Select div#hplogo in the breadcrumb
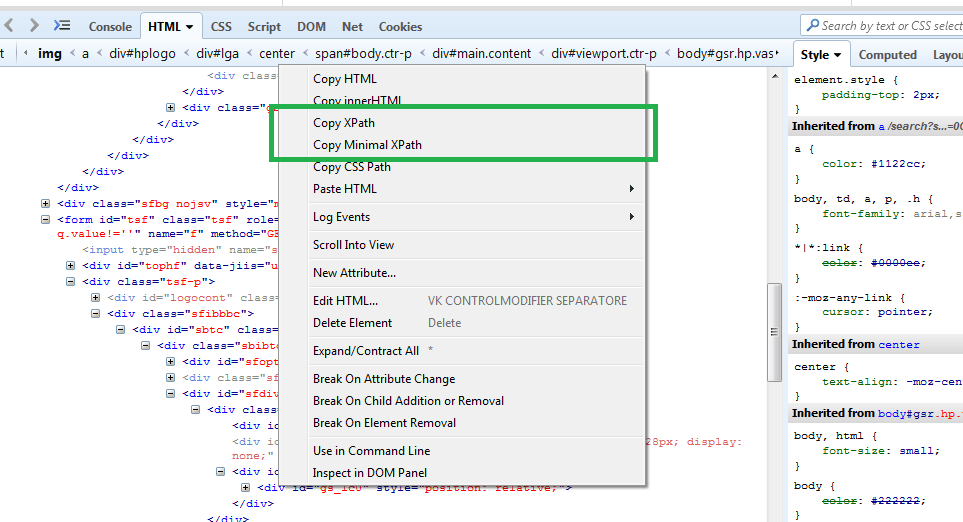 click(x=142, y=53)
